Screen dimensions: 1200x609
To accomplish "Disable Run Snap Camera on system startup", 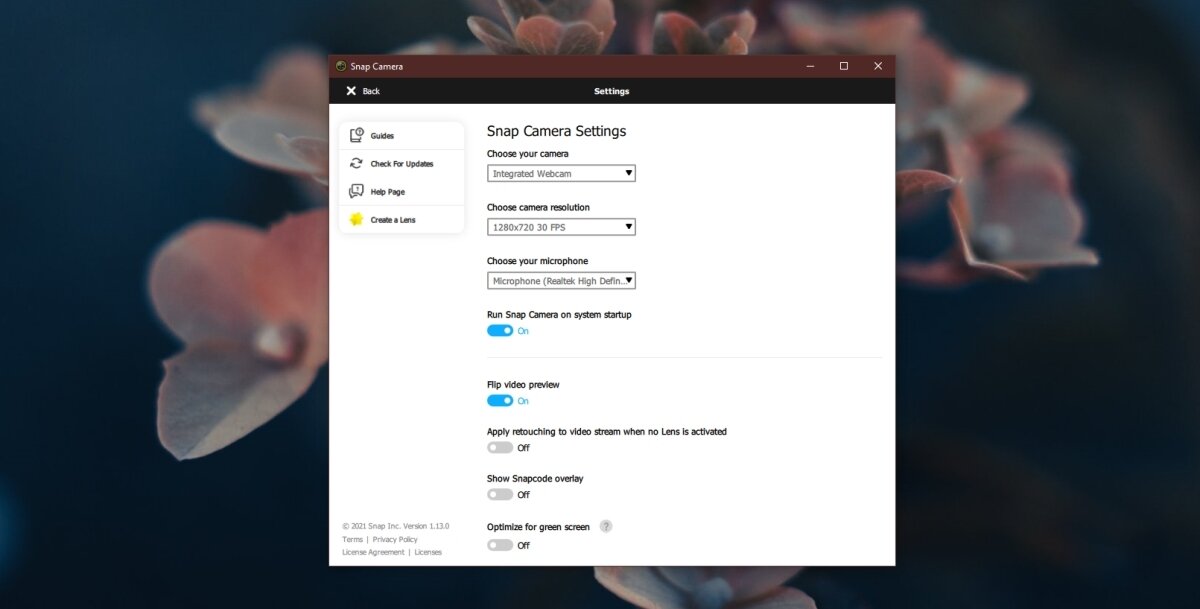I will point(501,330).
